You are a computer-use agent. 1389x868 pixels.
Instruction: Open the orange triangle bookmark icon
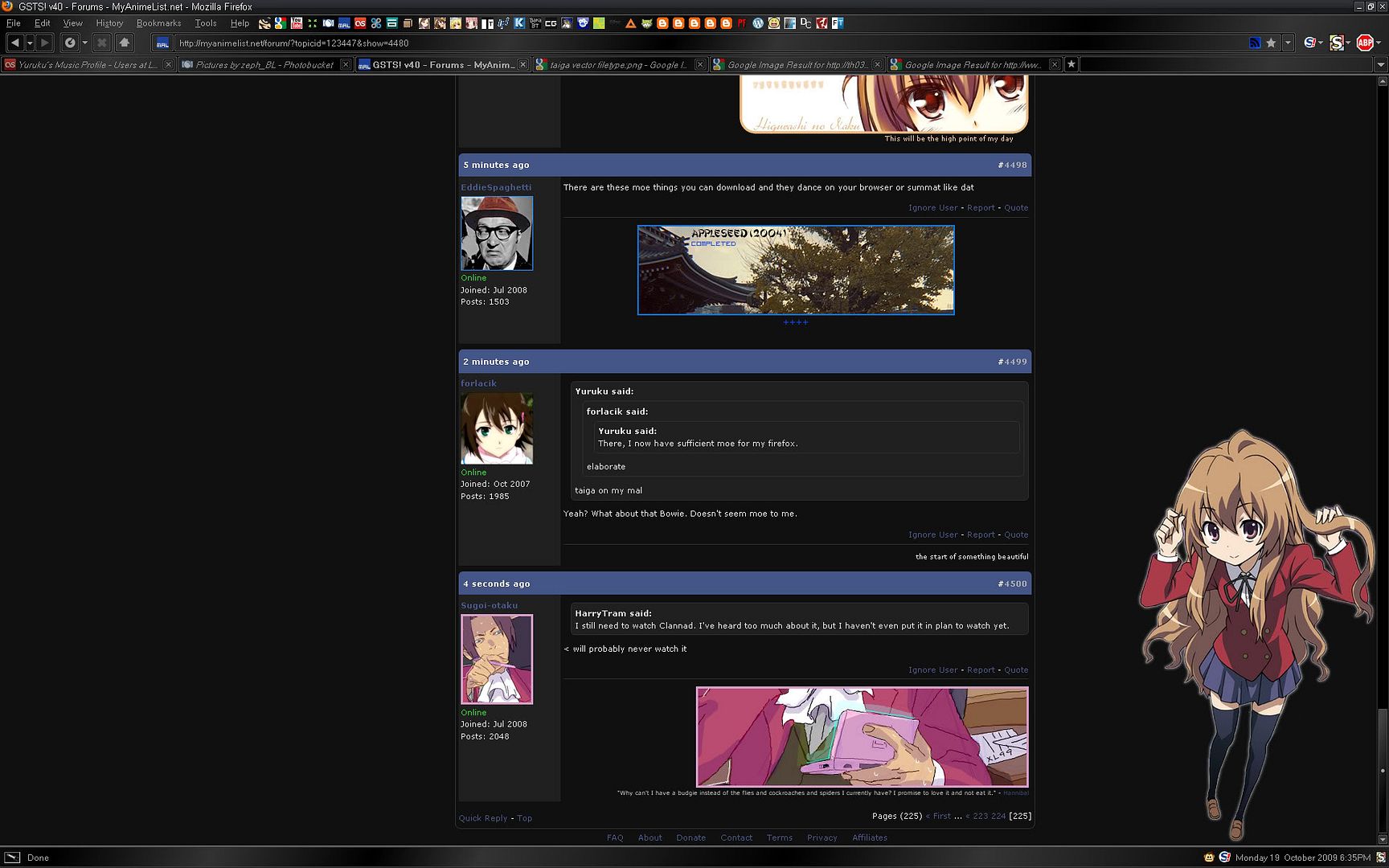coord(631,23)
